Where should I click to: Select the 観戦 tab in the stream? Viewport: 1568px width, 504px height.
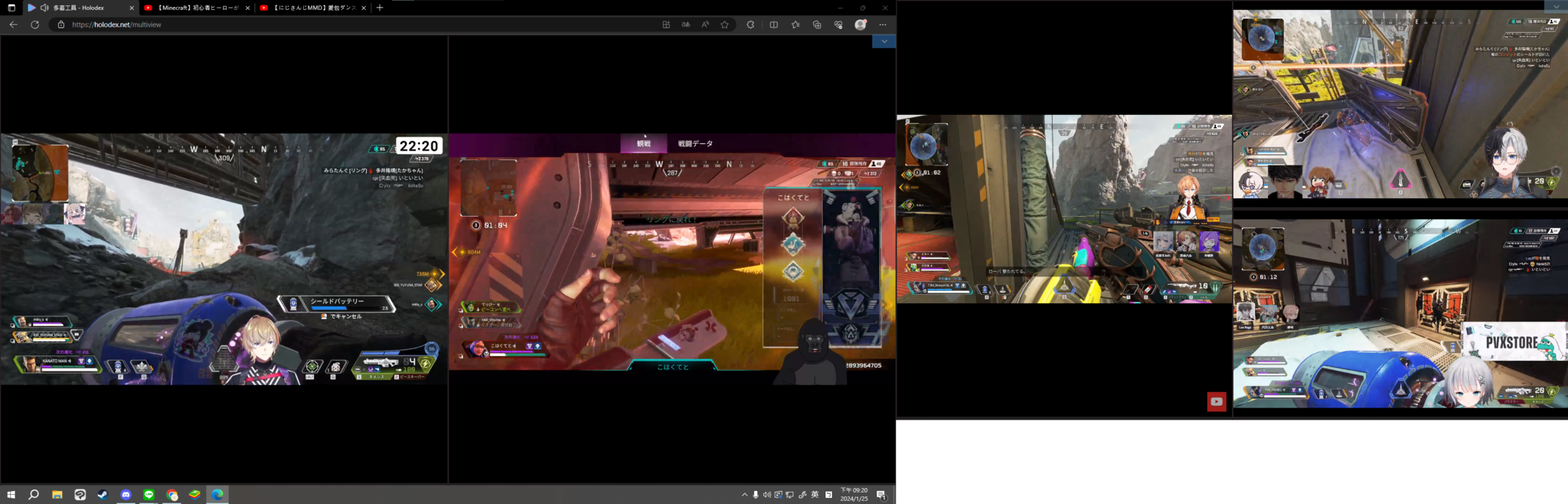click(x=643, y=143)
